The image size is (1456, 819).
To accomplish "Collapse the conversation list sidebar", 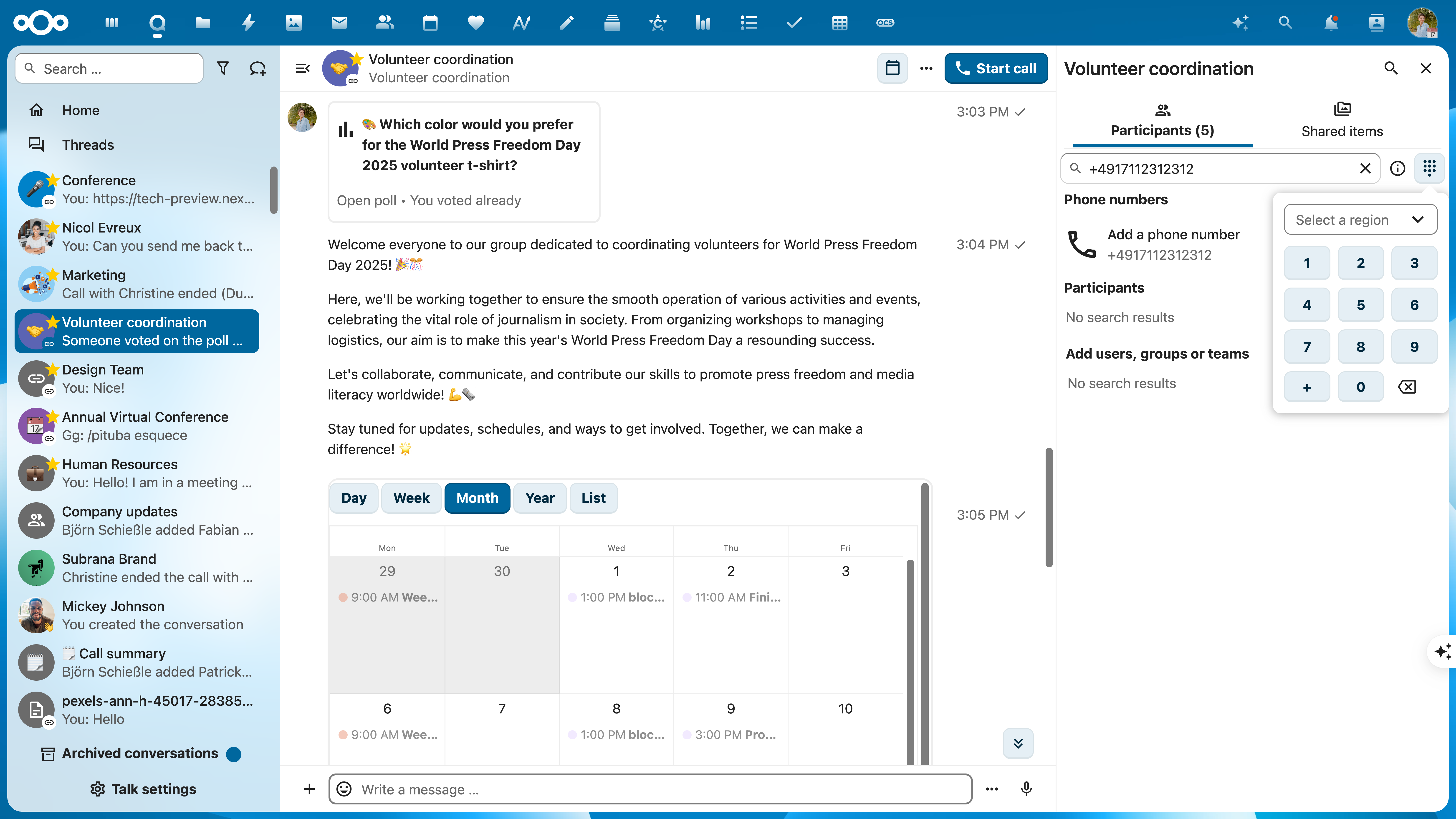I will coord(302,68).
